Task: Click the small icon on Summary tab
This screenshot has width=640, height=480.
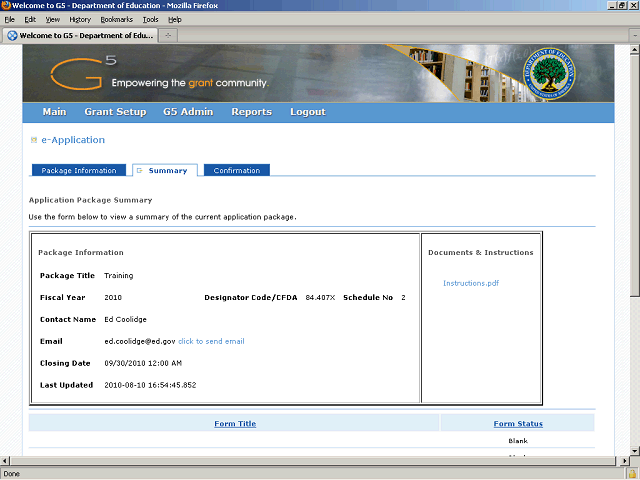Action: click(x=140, y=171)
